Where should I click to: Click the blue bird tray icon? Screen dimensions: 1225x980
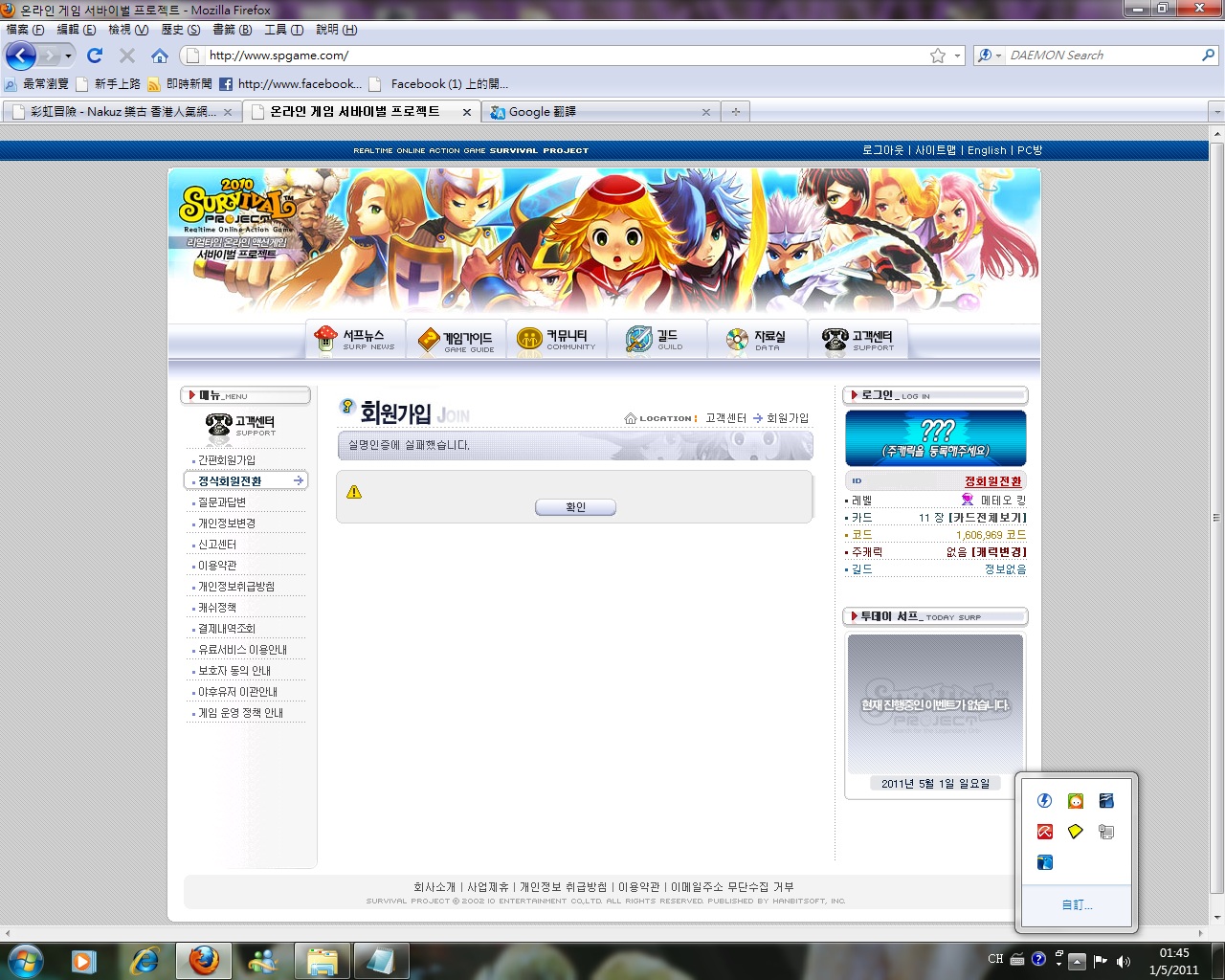pos(1045,862)
